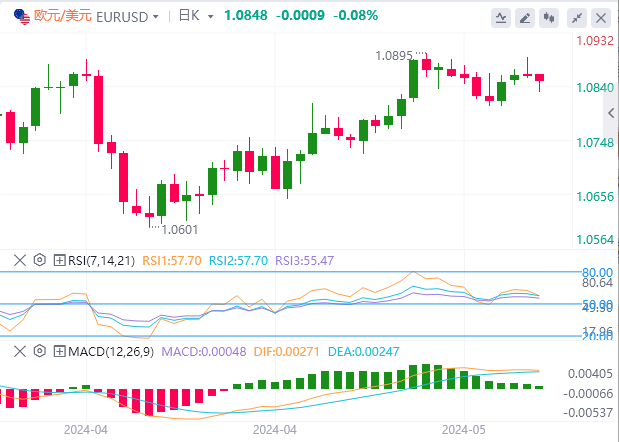The image size is (619, 442).
Task: Click the DIF:0.00271 value
Action: pyautogui.click(x=286, y=352)
